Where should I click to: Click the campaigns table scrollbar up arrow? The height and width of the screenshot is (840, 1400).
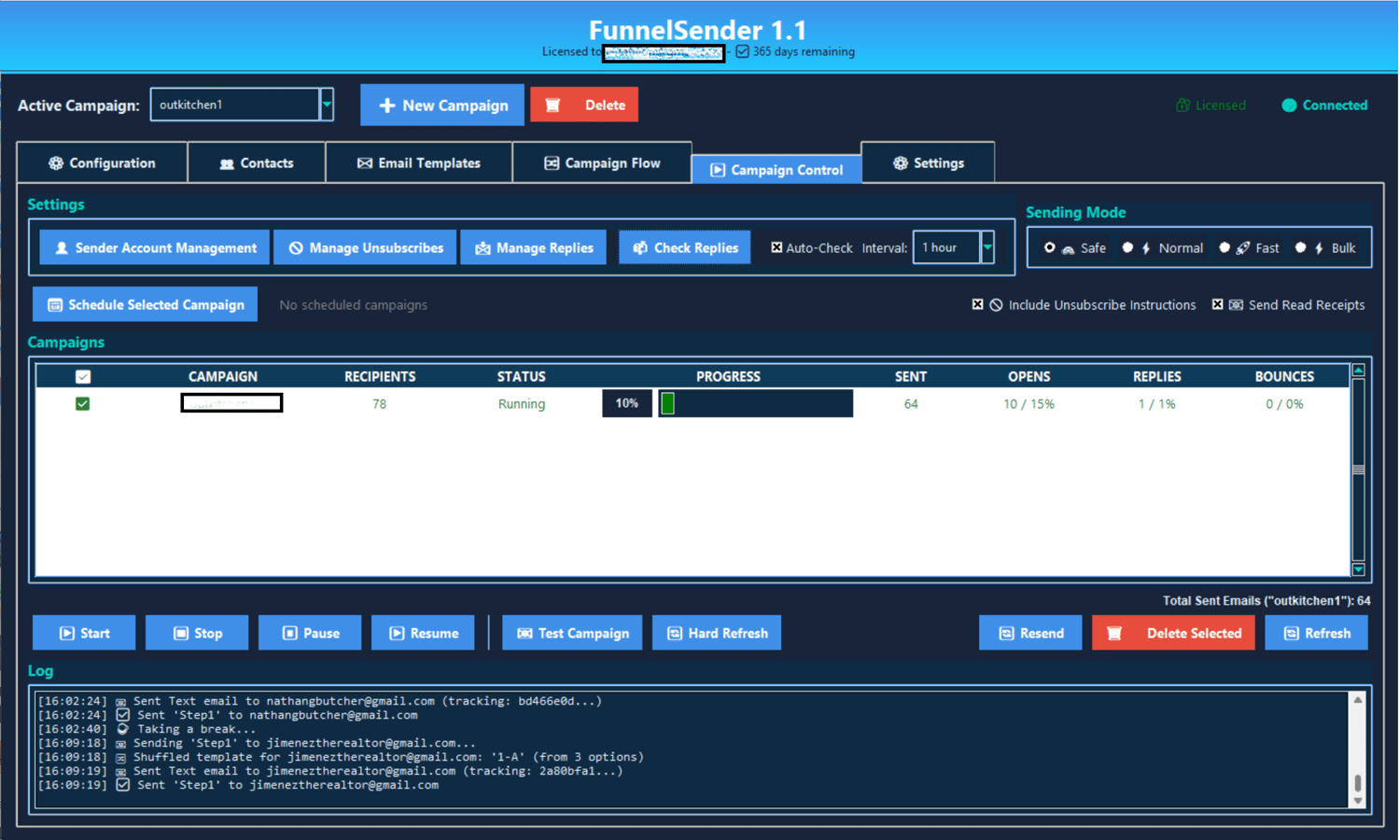coord(1359,371)
